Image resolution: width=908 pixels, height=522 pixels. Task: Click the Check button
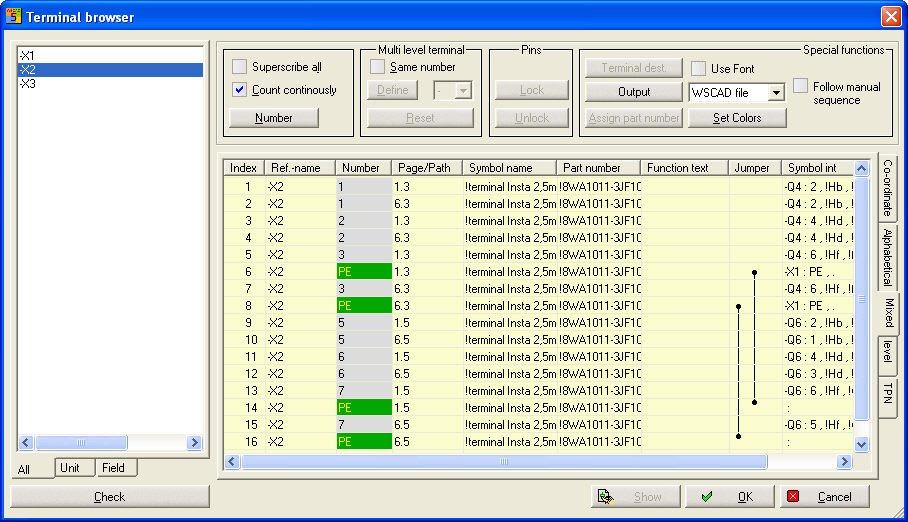[109, 497]
